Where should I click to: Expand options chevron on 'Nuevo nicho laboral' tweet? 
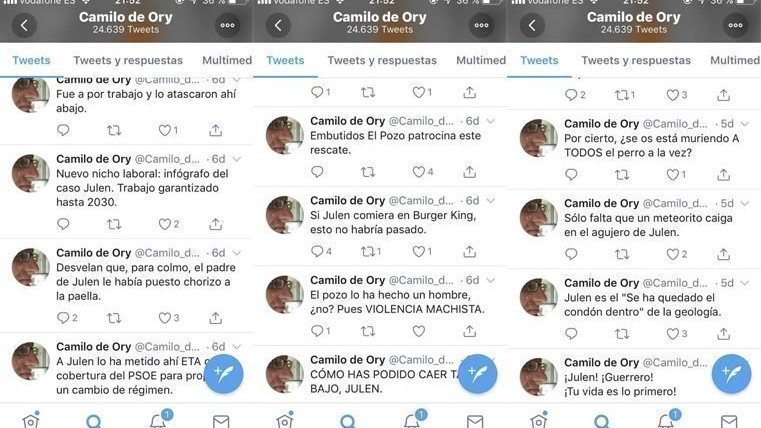coord(237,159)
